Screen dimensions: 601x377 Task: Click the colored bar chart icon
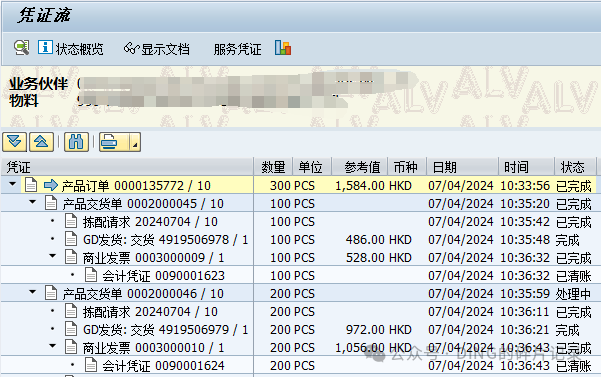283,48
